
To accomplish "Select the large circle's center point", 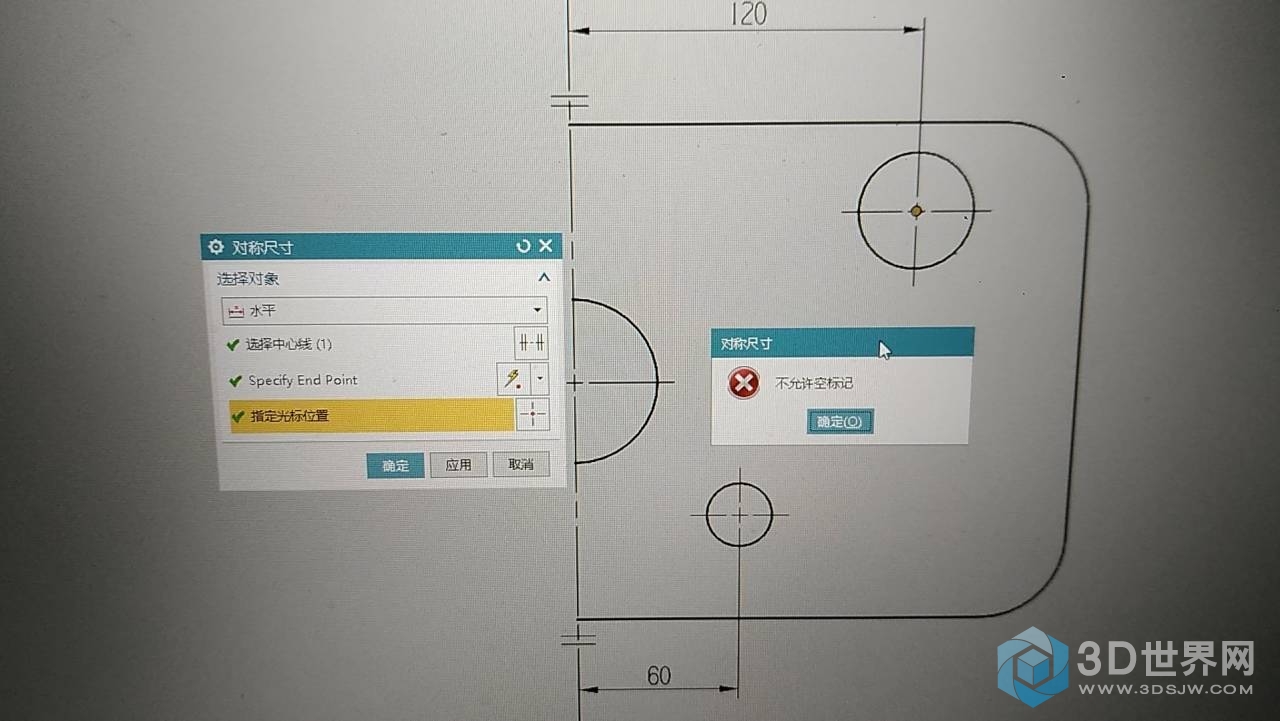I will point(916,211).
